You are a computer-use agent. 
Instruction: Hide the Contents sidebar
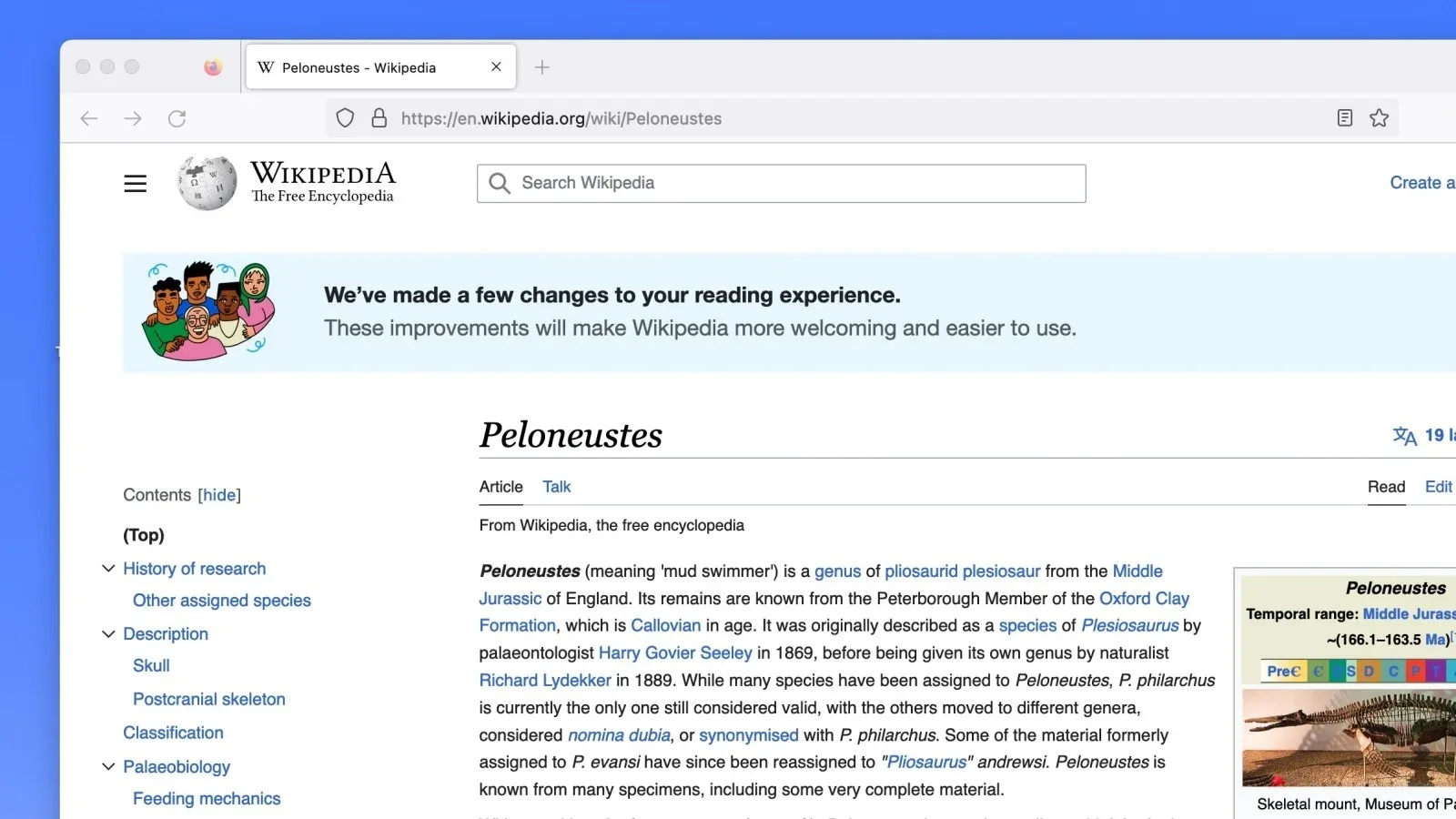pos(219,495)
